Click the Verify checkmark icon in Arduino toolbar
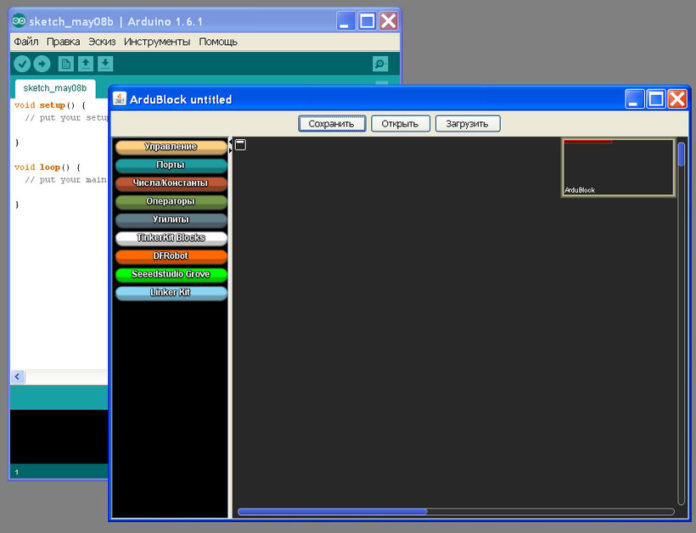 click(x=22, y=64)
